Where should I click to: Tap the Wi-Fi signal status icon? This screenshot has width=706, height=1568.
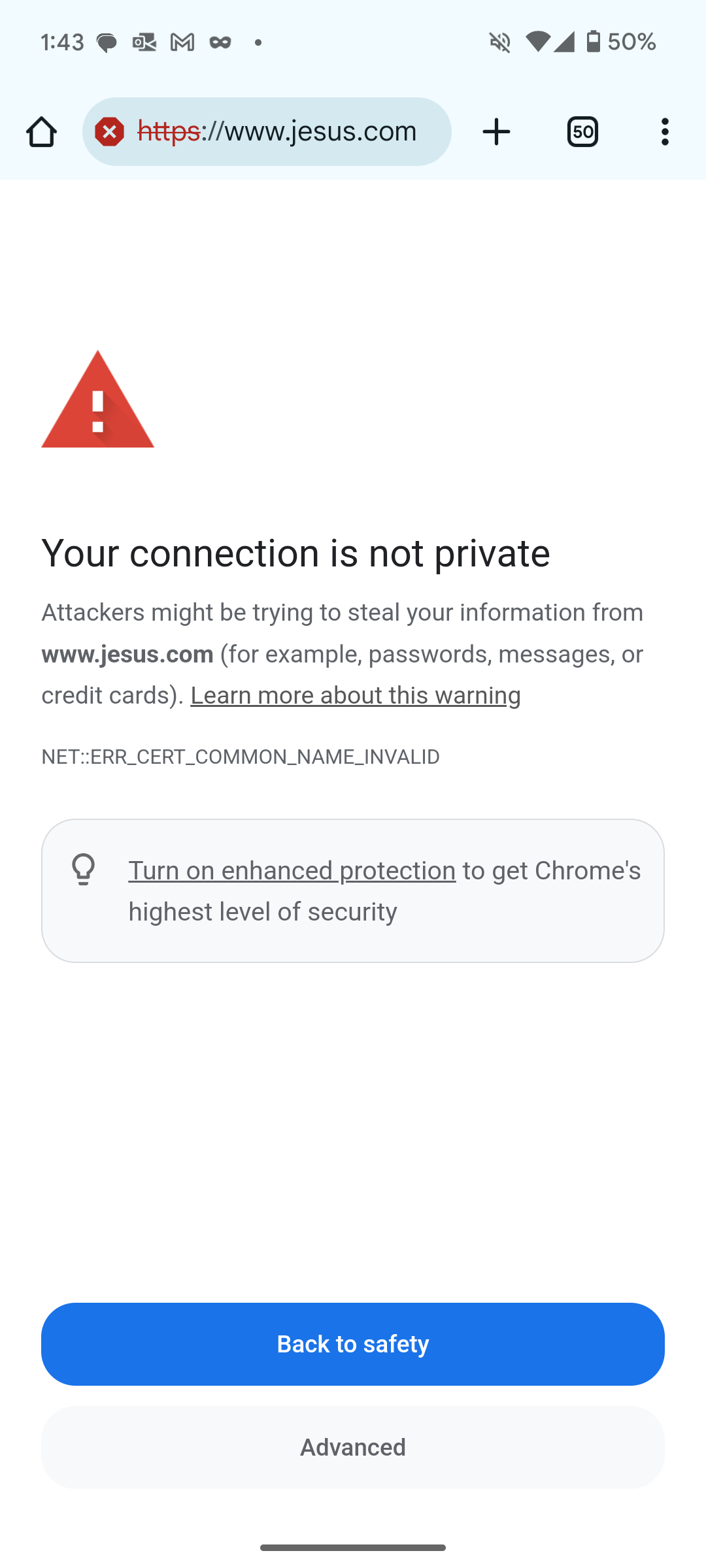[537, 42]
